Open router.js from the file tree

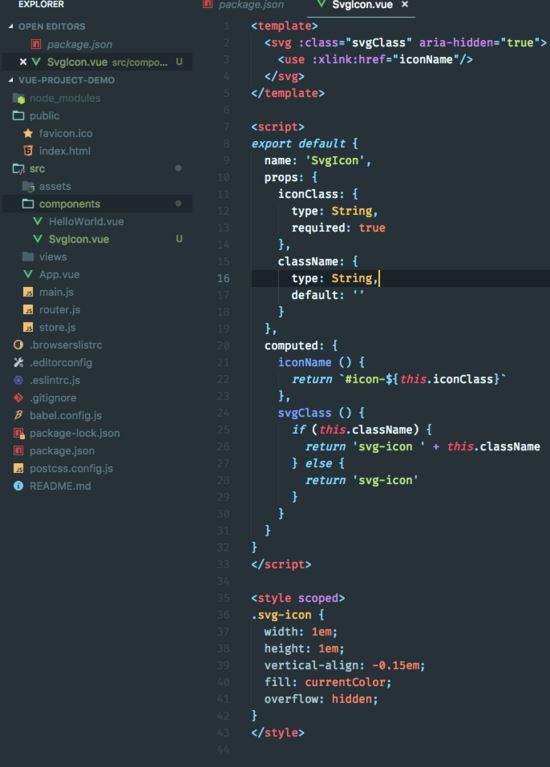pyautogui.click(x=59, y=310)
